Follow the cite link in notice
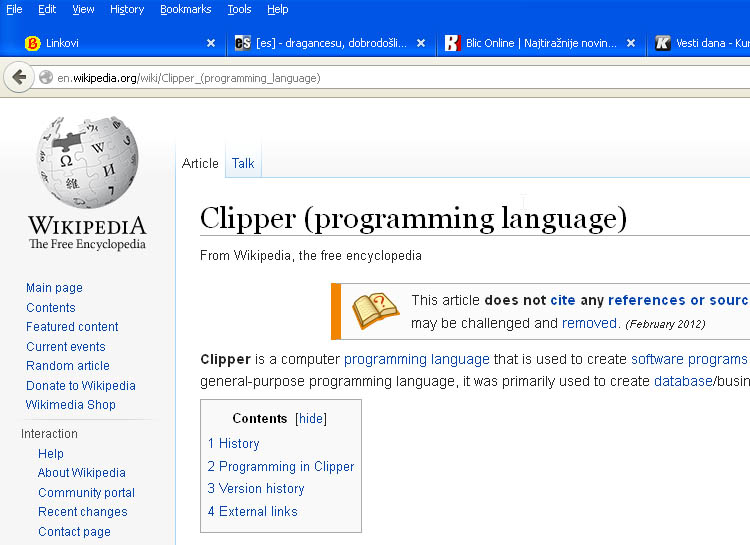750x545 pixels. 563,300
